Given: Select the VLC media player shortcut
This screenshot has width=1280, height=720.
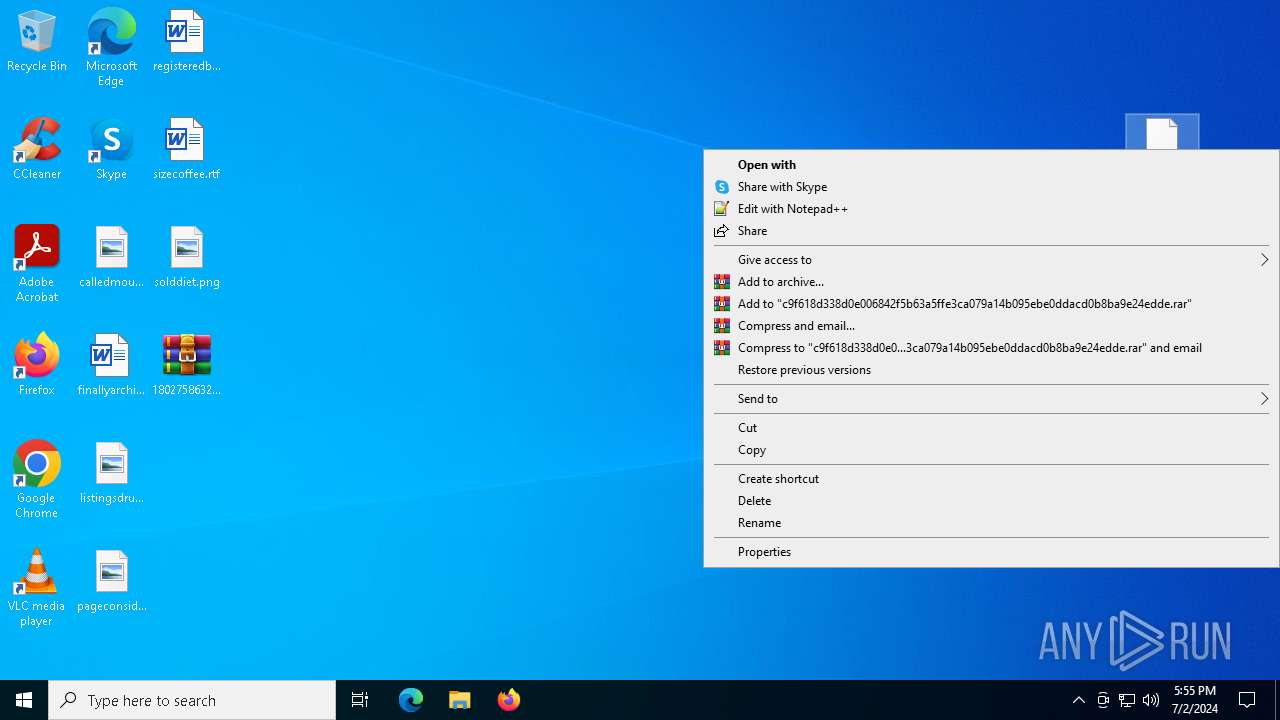Looking at the screenshot, I should coord(37,588).
